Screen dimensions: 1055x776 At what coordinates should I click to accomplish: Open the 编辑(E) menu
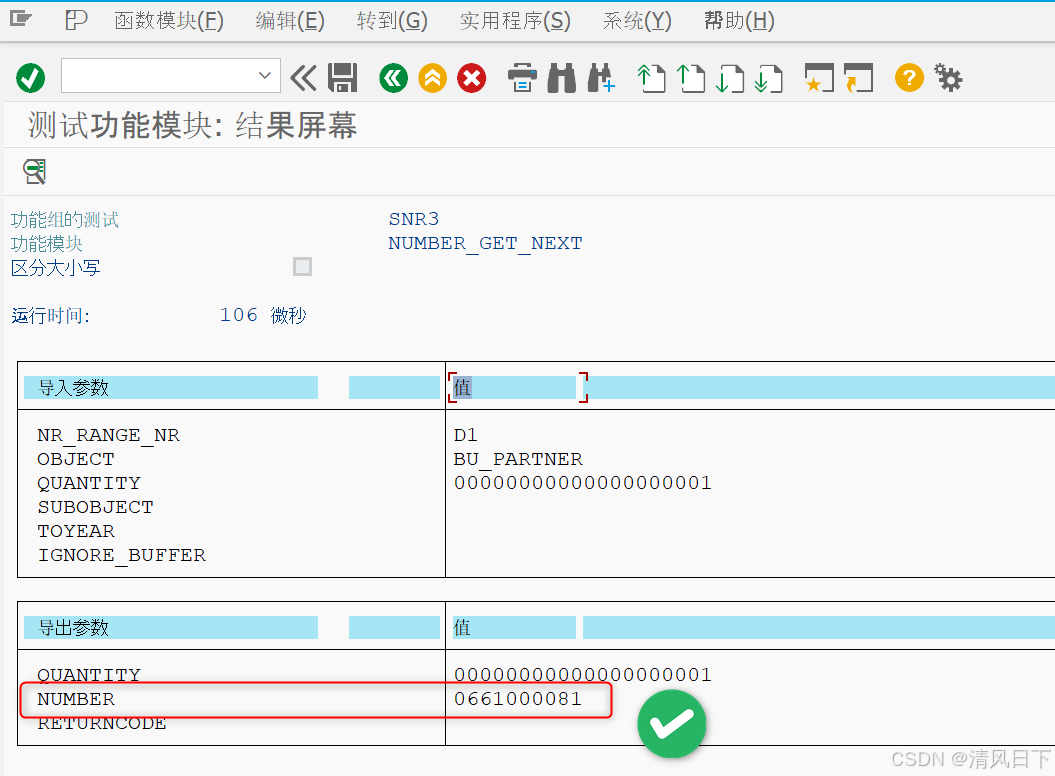coord(290,21)
